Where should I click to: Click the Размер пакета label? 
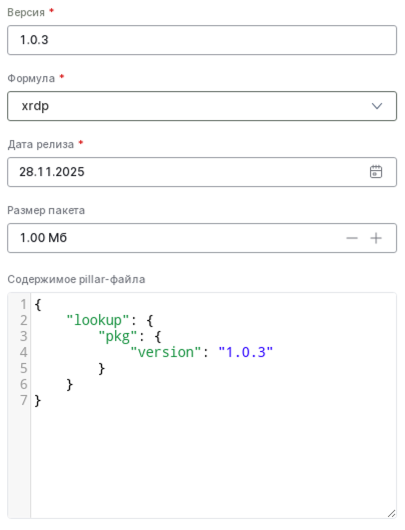46,210
